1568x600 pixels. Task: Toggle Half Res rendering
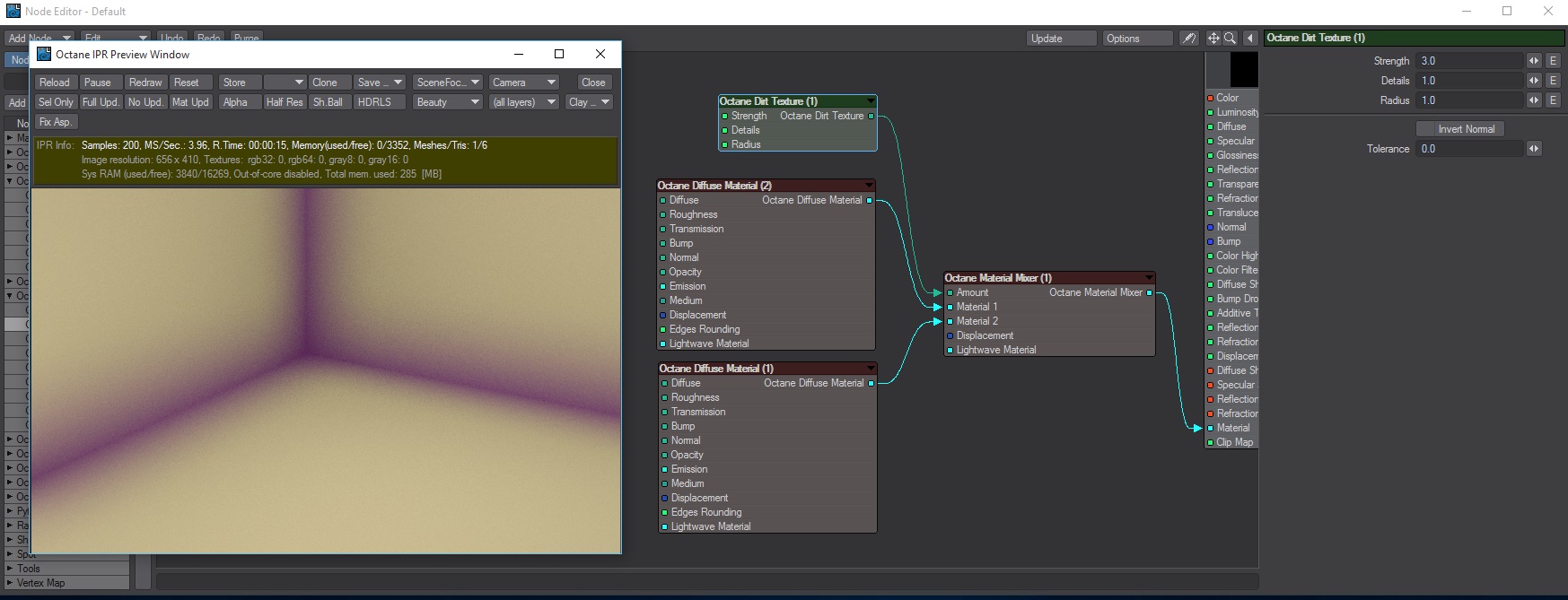[285, 102]
